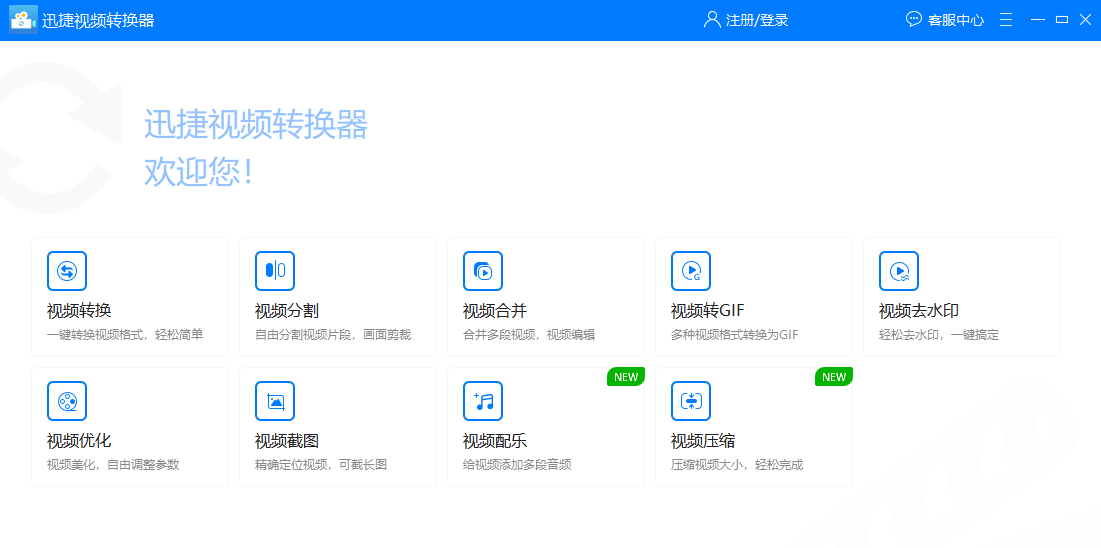Image resolution: width=1101 pixels, height=548 pixels.
Task: Click the 视频截图 screenshot icon
Action: tap(275, 401)
